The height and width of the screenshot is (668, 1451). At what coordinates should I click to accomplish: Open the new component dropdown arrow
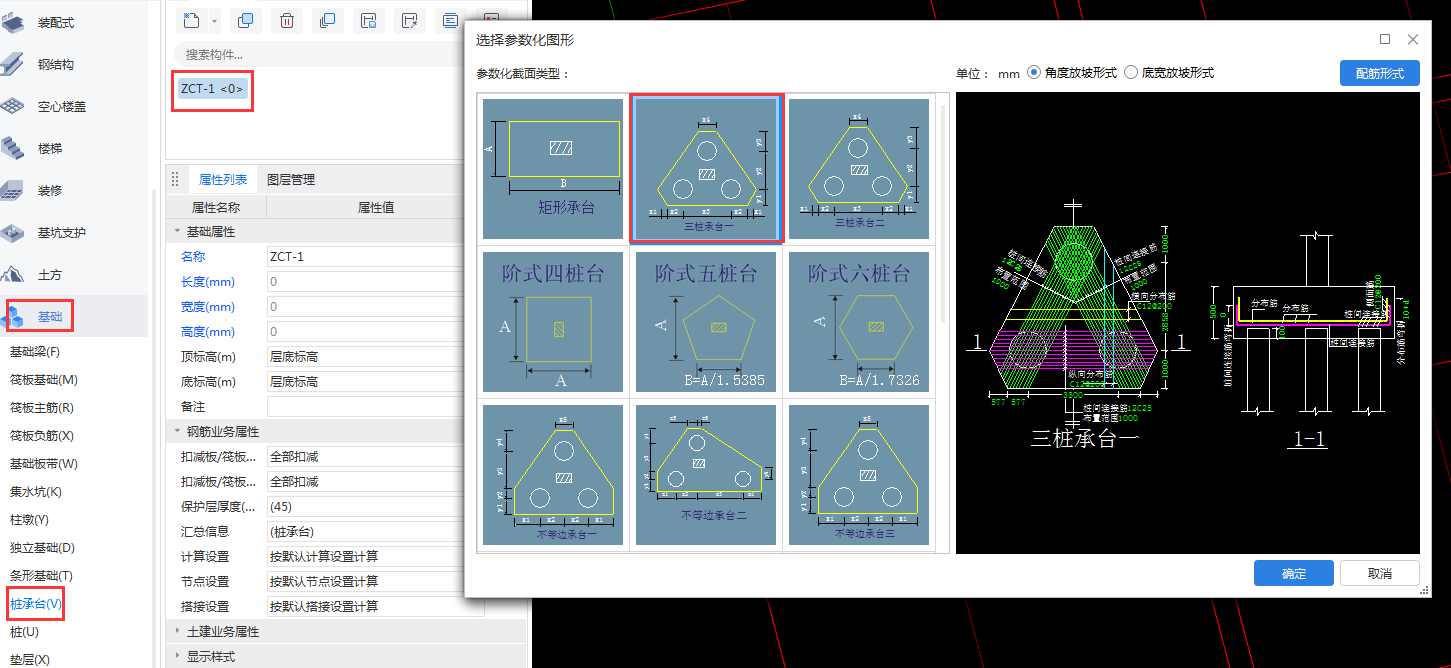pyautogui.click(x=215, y=21)
